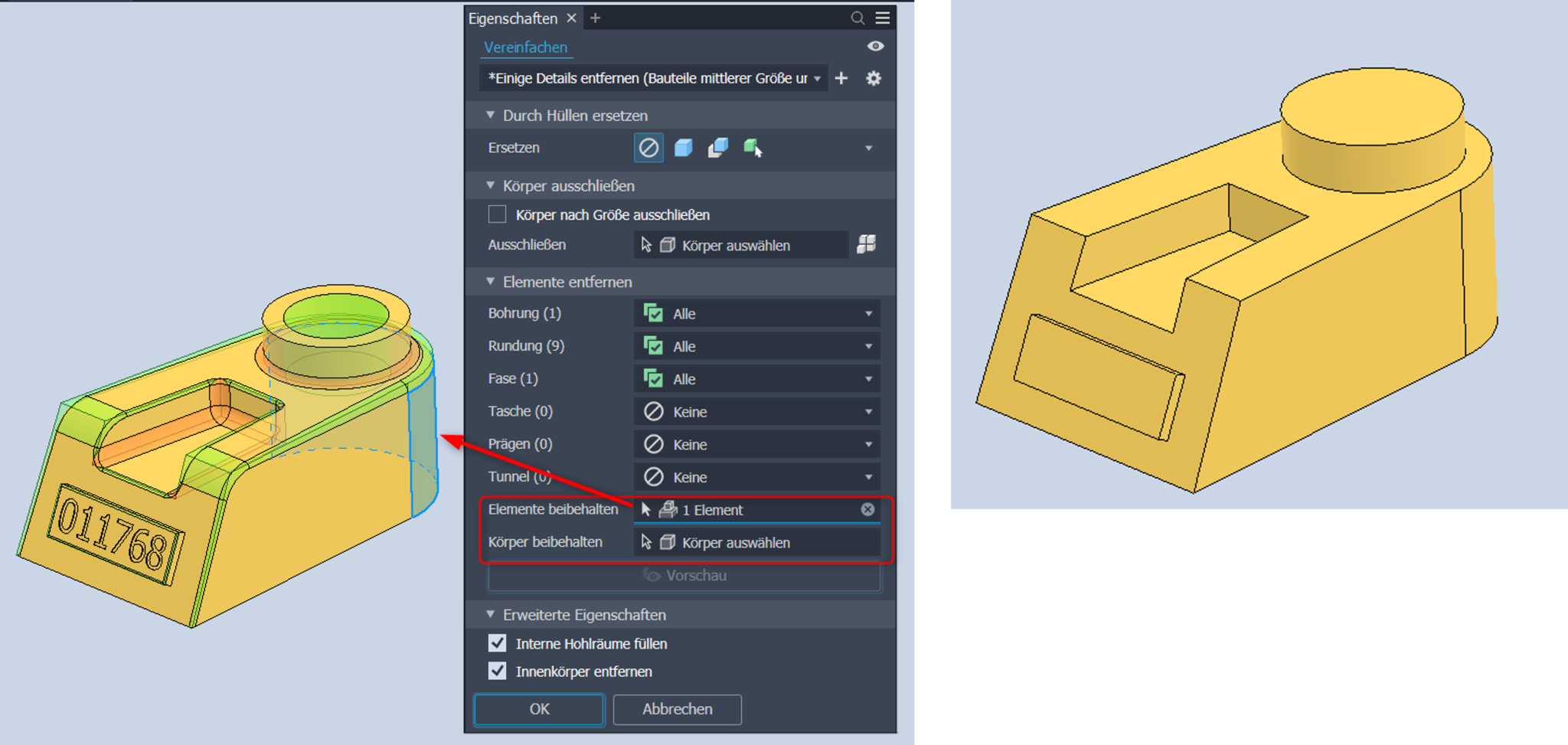Click the solid bodies icon beside Ausschließen
Screen dimensions: 1568x745
pyautogui.click(x=867, y=245)
